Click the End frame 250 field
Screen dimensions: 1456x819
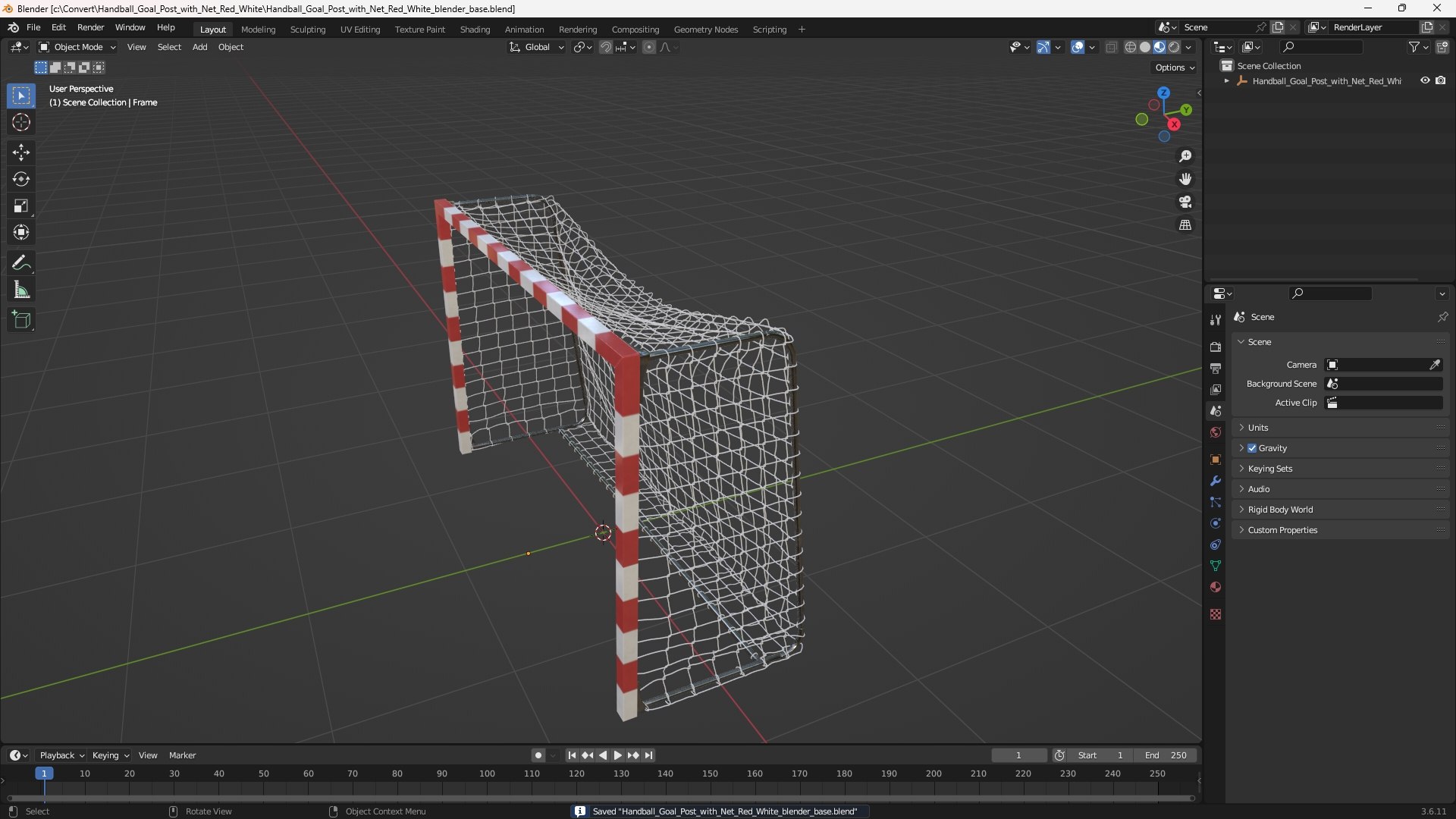(1166, 755)
